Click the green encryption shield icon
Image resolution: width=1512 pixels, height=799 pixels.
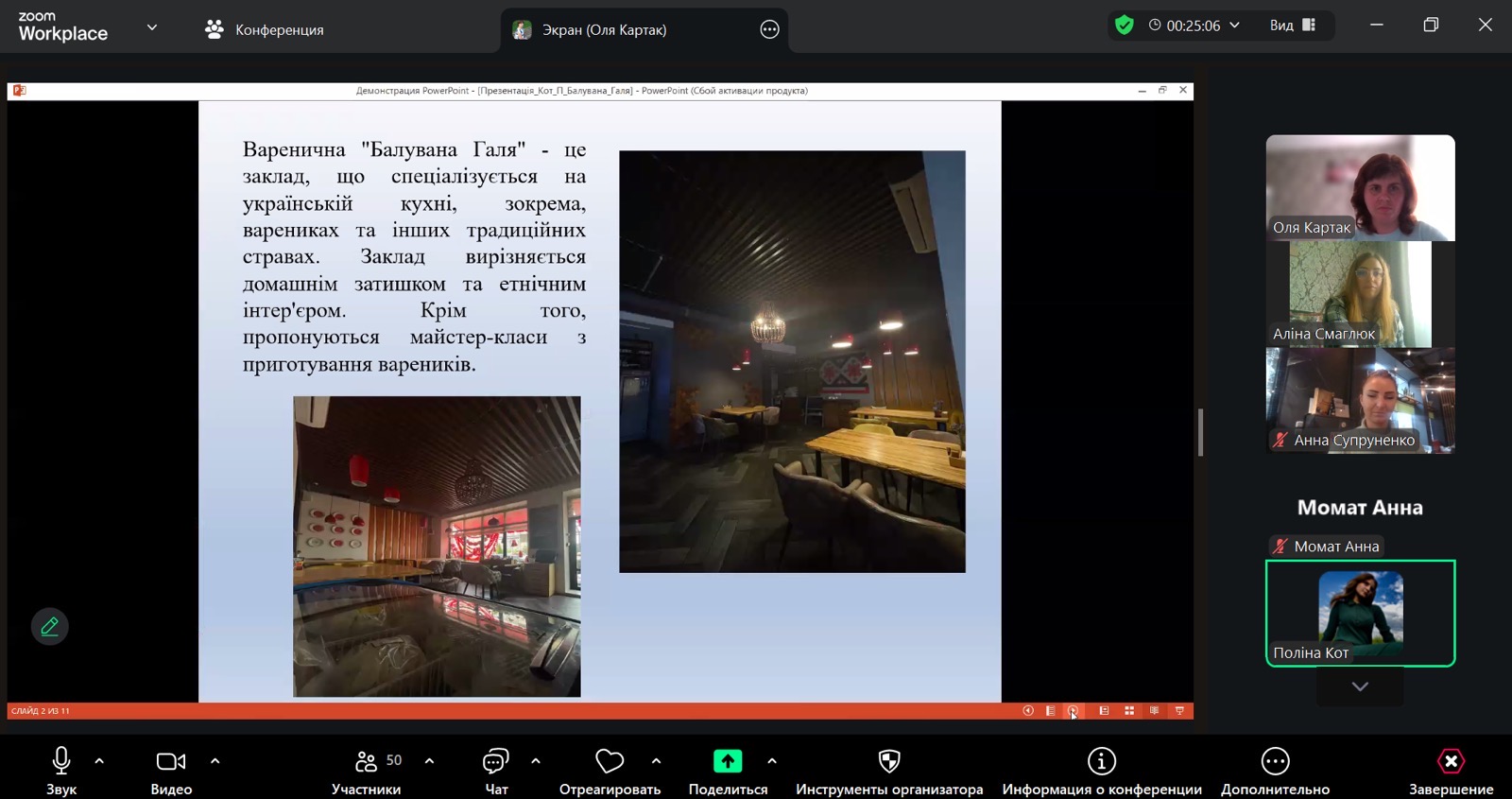coord(1124,26)
